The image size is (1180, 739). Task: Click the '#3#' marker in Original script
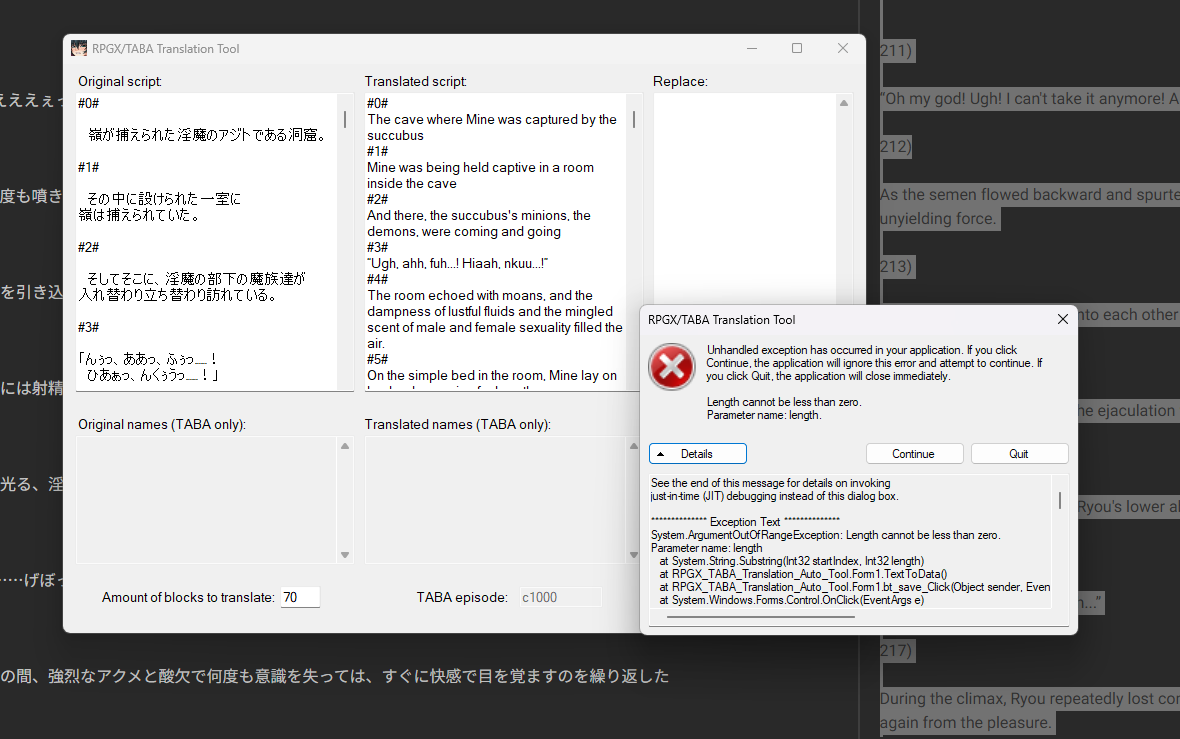pyautogui.click(x=89, y=327)
